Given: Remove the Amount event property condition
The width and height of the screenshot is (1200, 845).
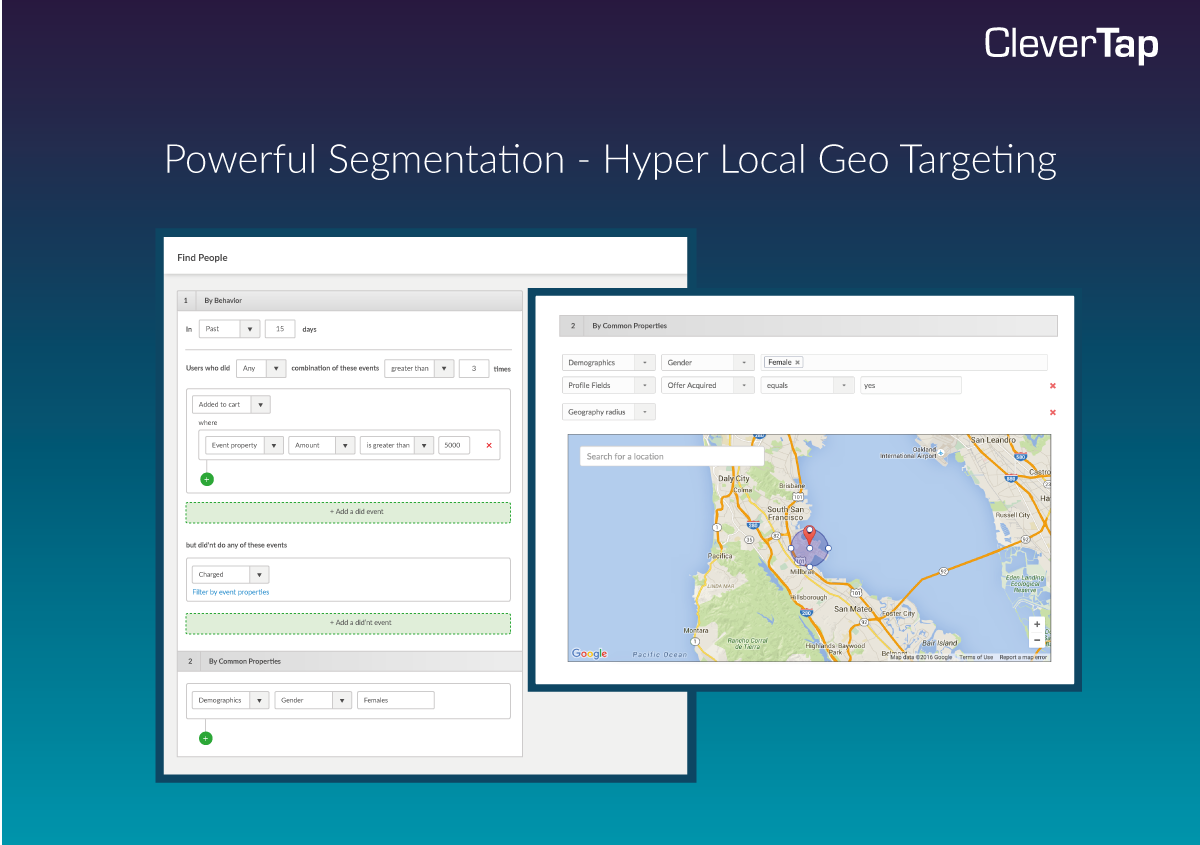Looking at the screenshot, I should pyautogui.click(x=489, y=445).
